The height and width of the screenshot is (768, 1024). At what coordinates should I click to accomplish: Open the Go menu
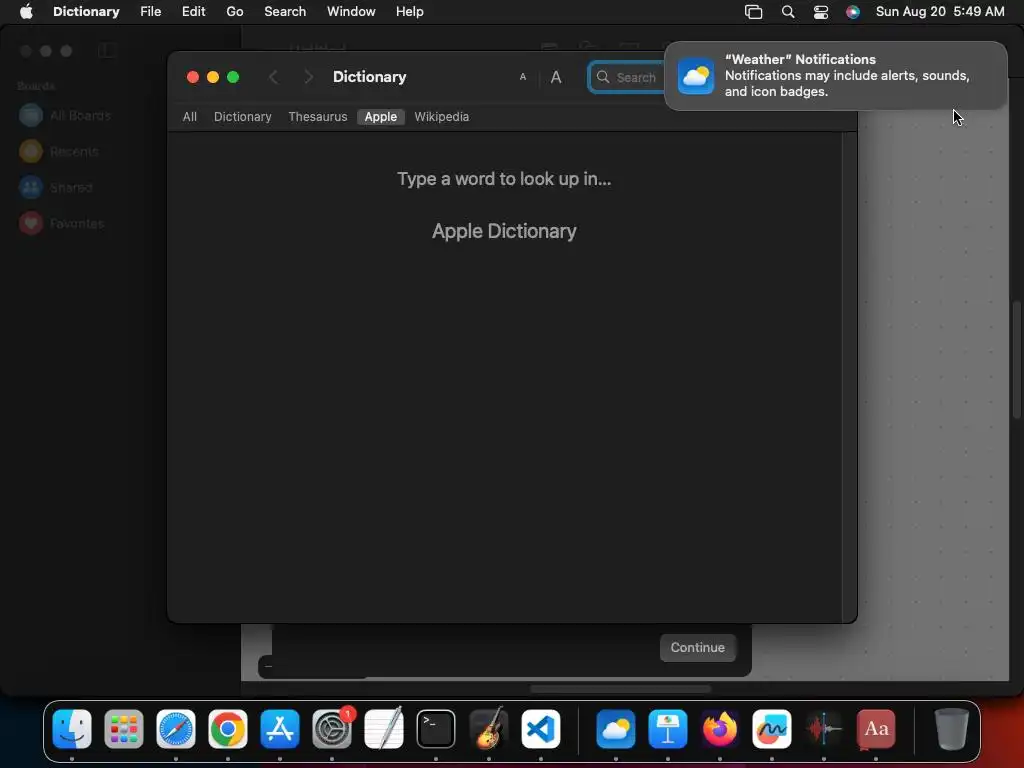pyautogui.click(x=234, y=12)
